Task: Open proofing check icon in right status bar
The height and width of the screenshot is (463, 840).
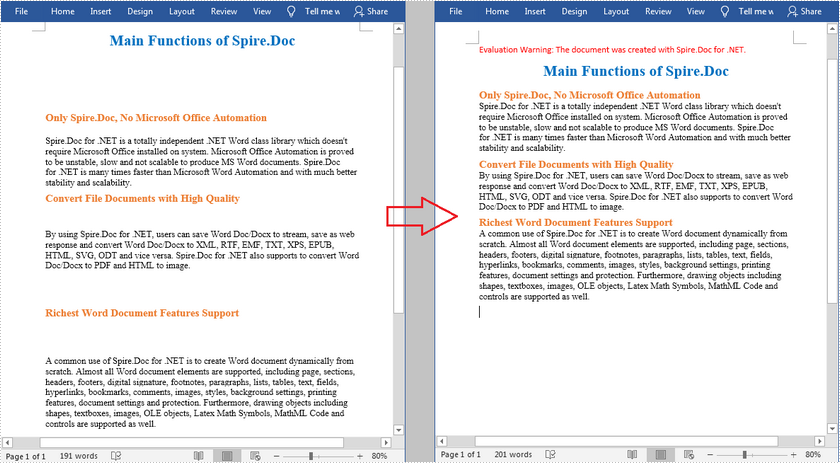Action: tap(551, 455)
